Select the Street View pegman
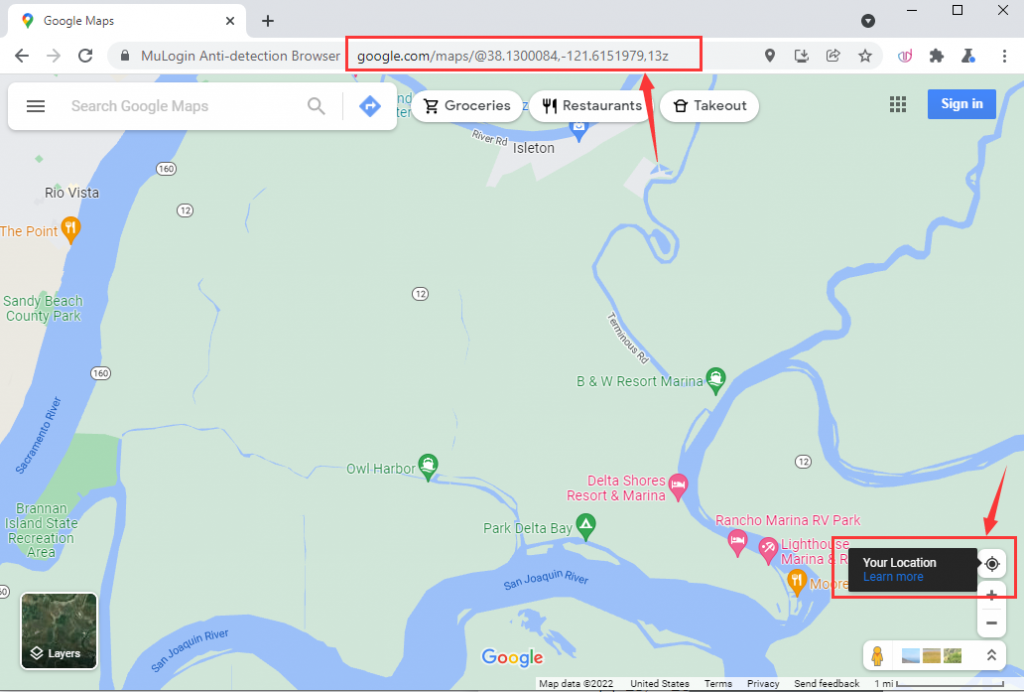The height and width of the screenshot is (692, 1024). click(878, 655)
